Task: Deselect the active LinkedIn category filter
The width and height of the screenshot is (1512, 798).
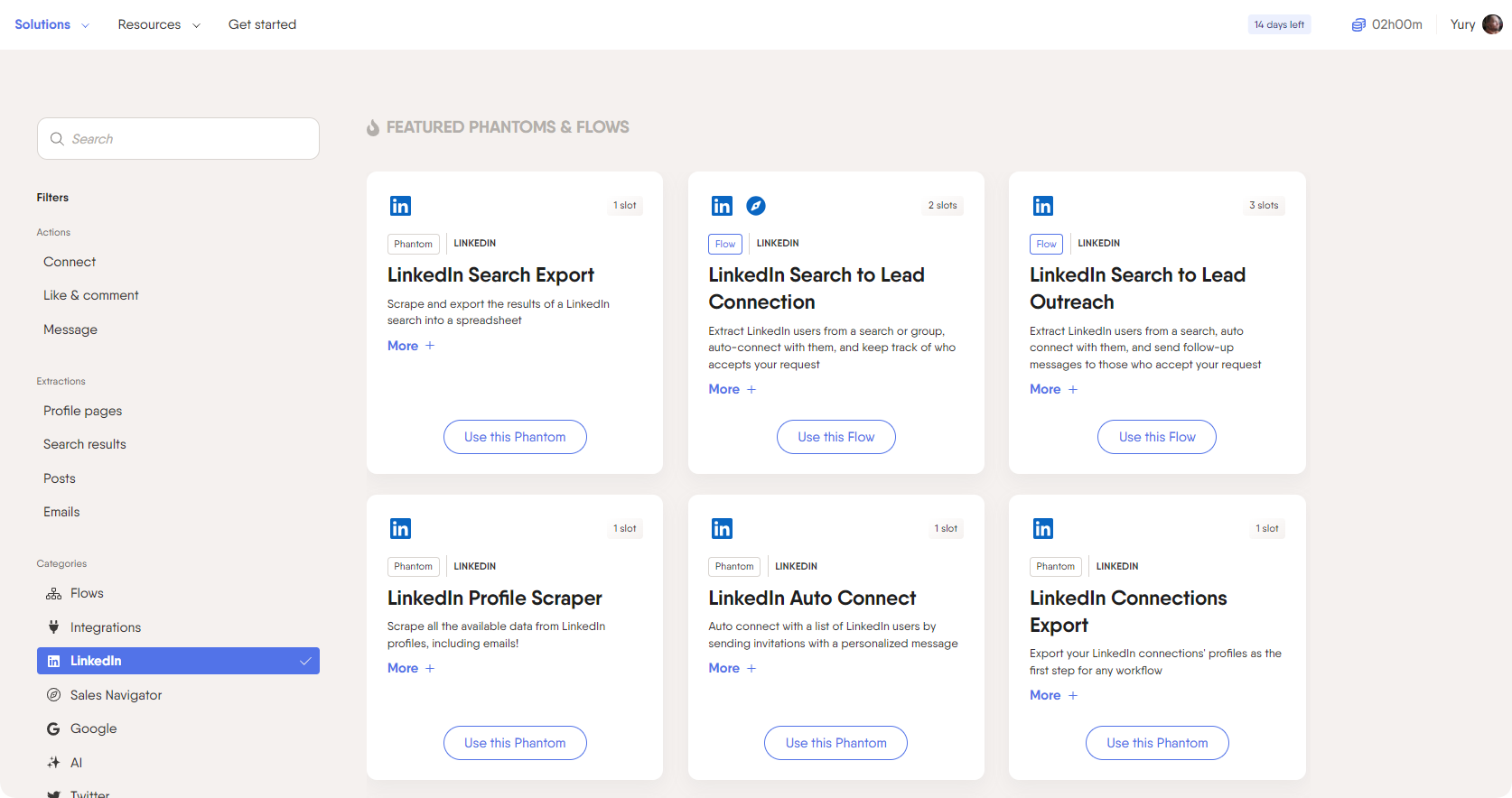Action: pos(178,661)
